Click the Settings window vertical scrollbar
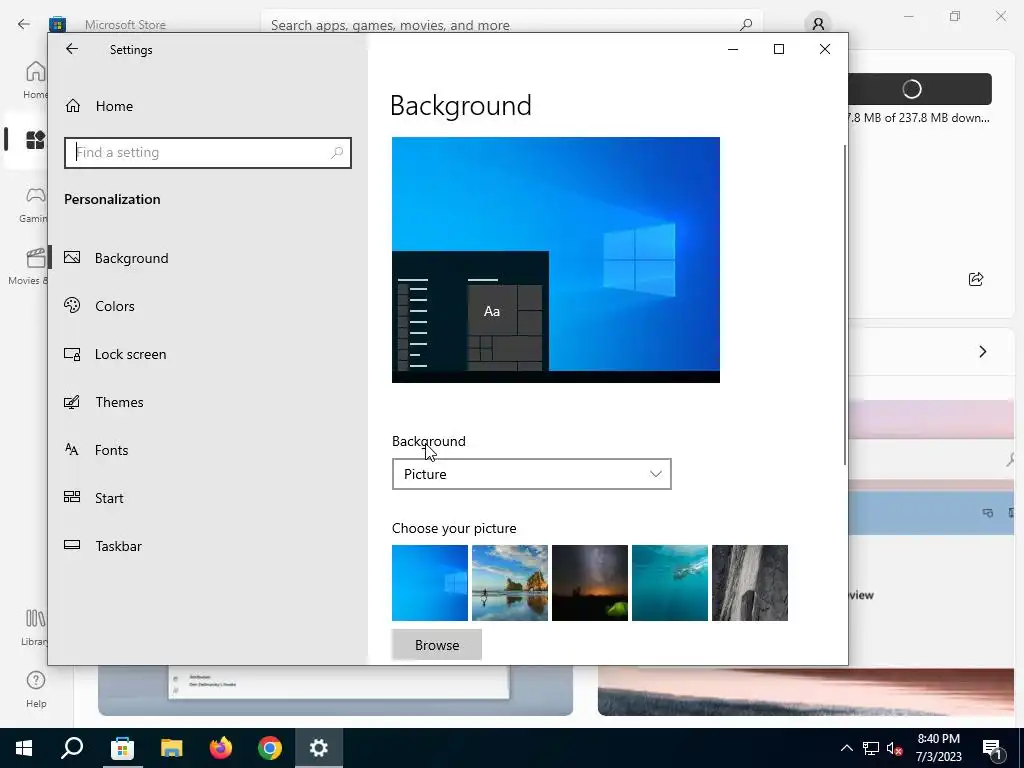The height and width of the screenshot is (768, 1024). pos(844,304)
